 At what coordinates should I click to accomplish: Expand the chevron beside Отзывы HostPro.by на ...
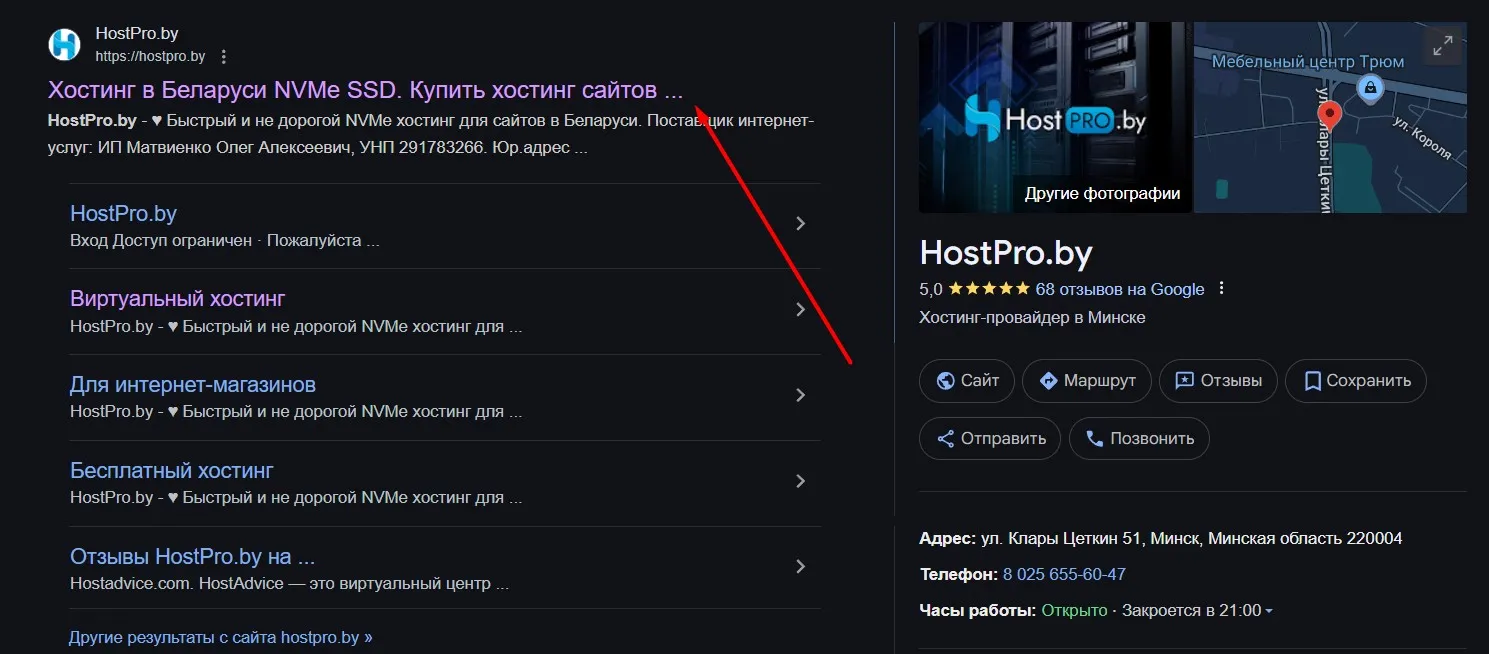800,567
